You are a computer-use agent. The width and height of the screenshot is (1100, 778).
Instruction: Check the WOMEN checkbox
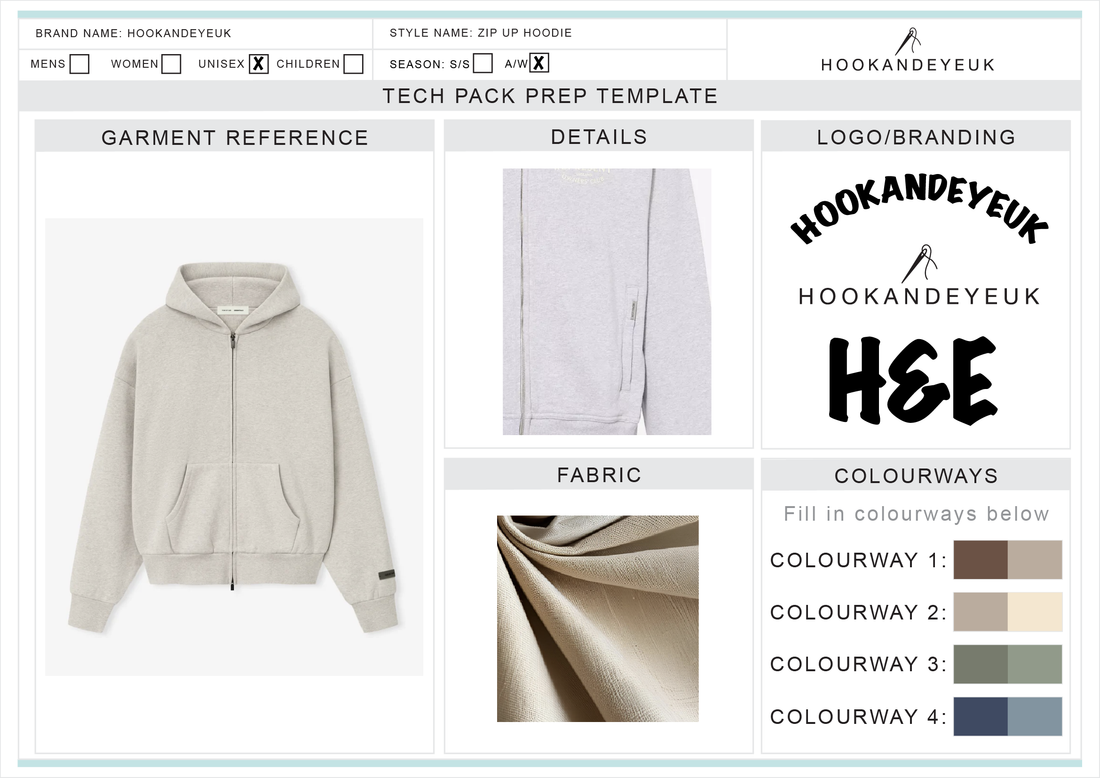click(171, 64)
